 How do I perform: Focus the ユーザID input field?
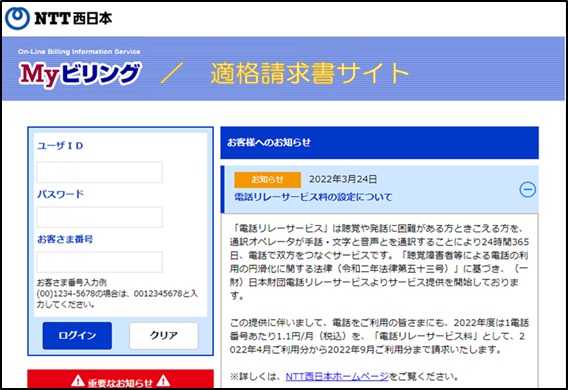pyautogui.click(x=100, y=172)
